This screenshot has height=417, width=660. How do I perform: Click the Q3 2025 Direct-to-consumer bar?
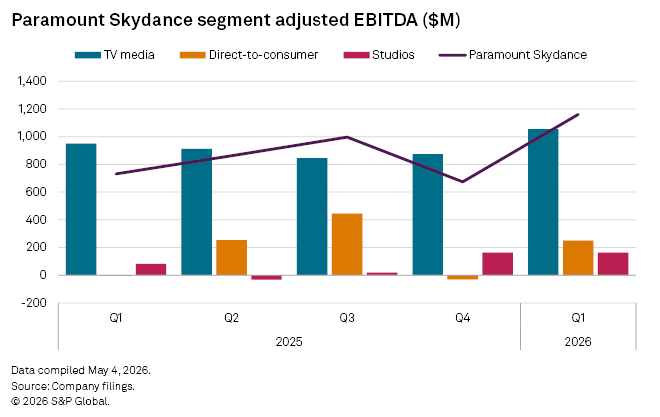tap(347, 244)
